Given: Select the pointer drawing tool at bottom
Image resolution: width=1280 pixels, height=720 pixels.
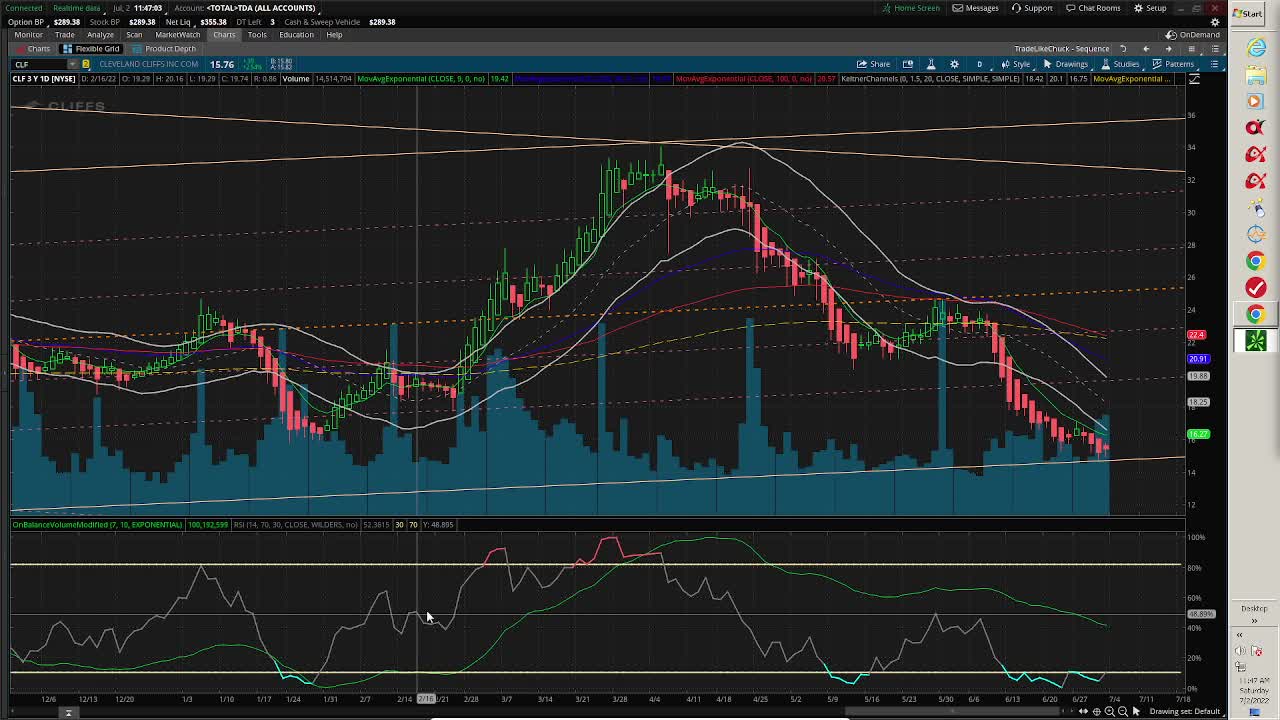Looking at the screenshot, I should (1136, 711).
